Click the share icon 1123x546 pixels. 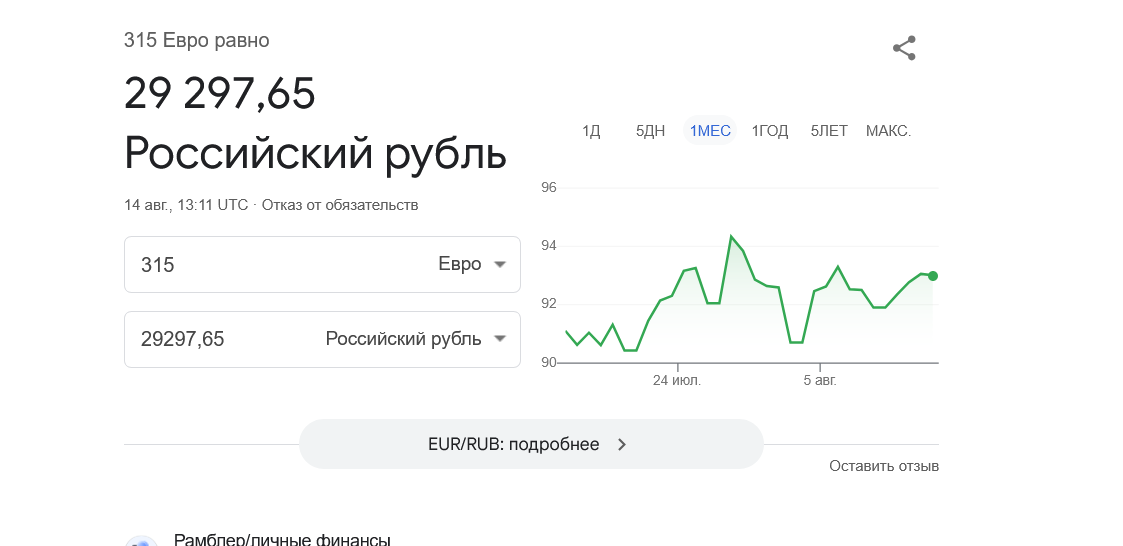905,48
